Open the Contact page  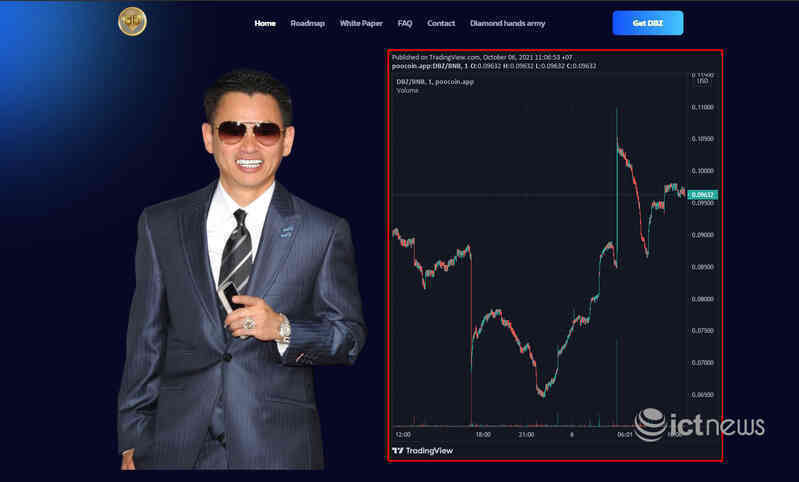[441, 23]
